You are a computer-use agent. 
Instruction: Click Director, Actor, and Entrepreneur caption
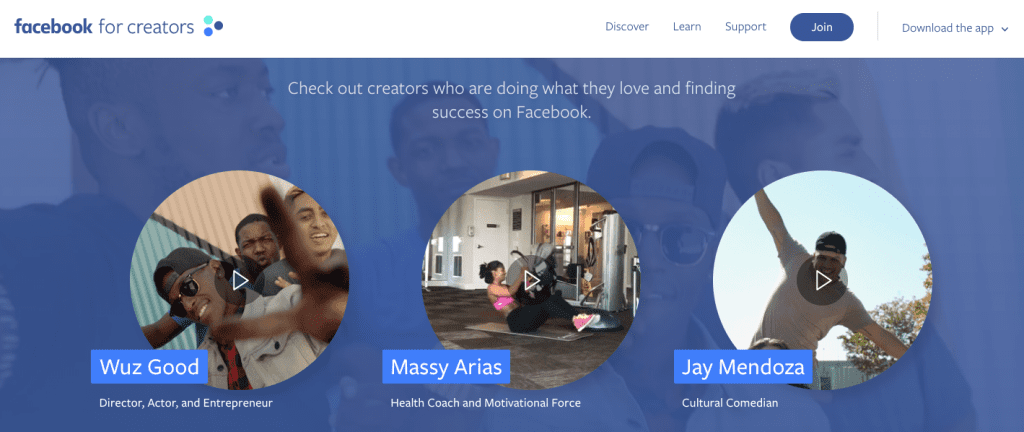coord(186,403)
